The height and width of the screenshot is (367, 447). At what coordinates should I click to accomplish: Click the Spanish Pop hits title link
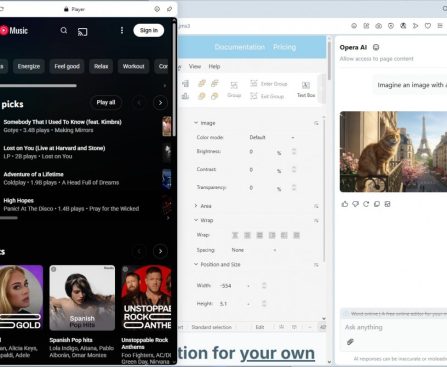click(x=71, y=340)
